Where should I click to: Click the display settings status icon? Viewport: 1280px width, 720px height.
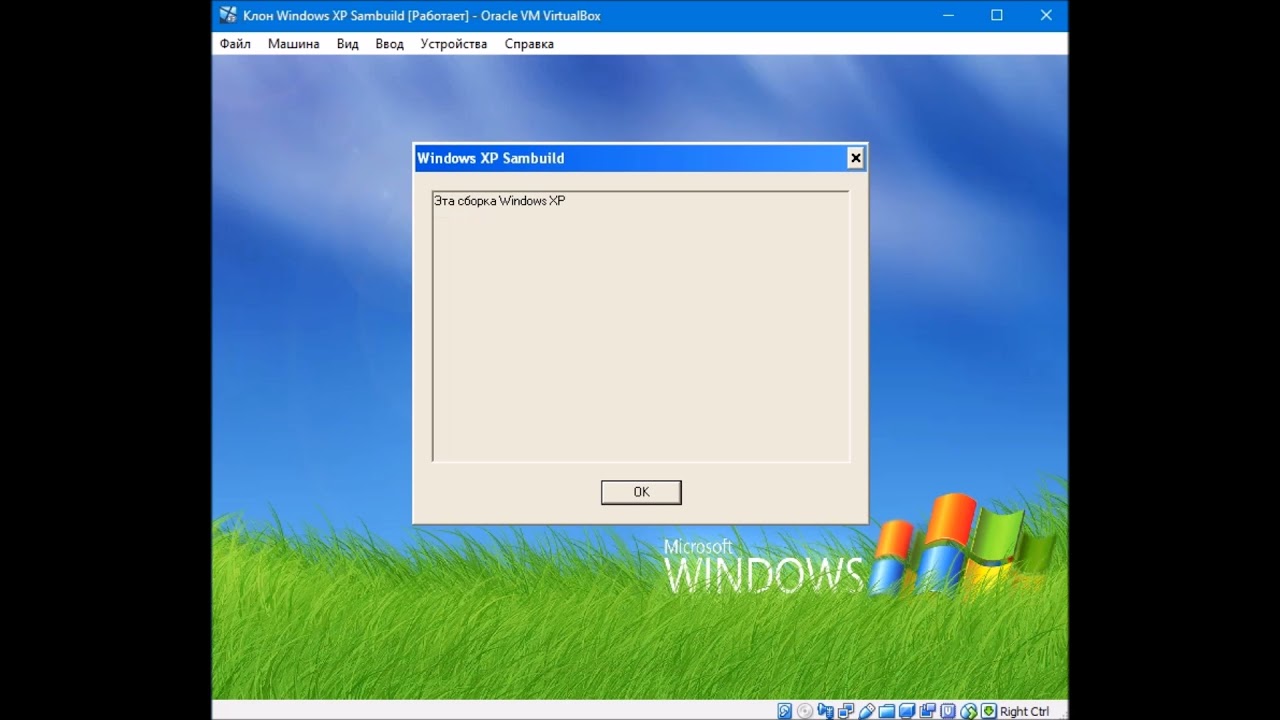click(x=907, y=711)
